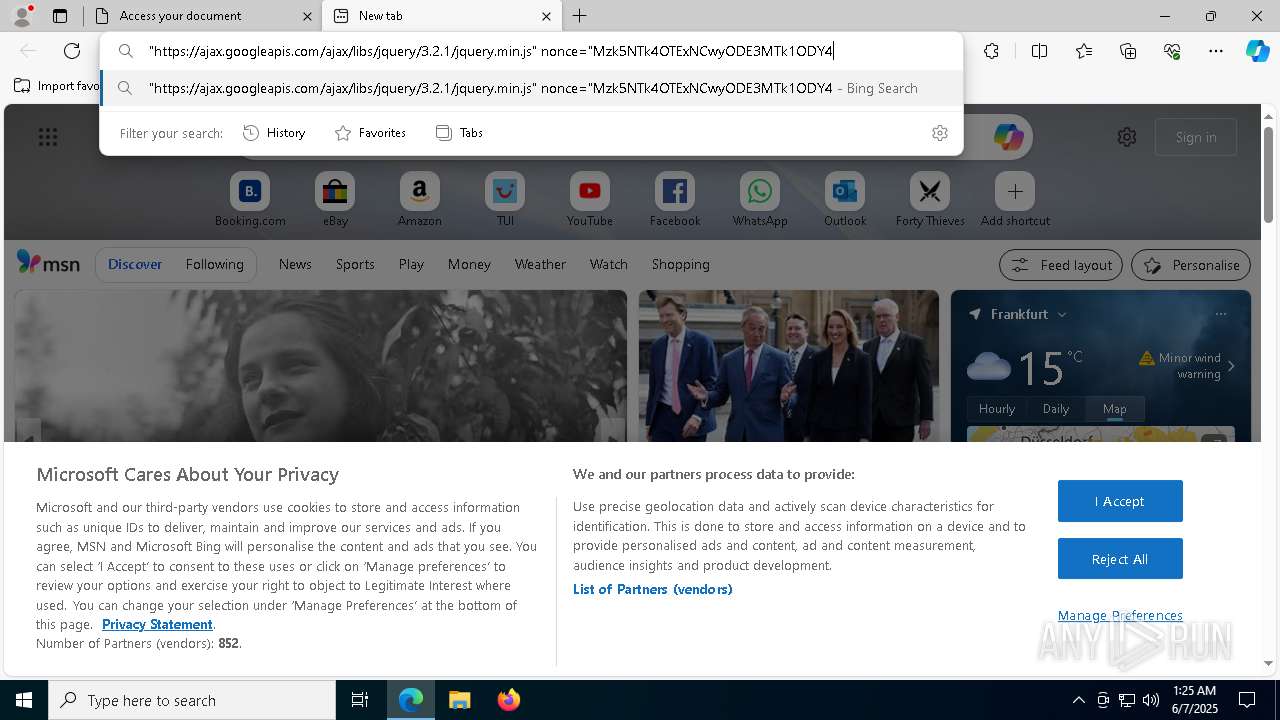Open the News category
The height and width of the screenshot is (720, 1280).
[295, 264]
